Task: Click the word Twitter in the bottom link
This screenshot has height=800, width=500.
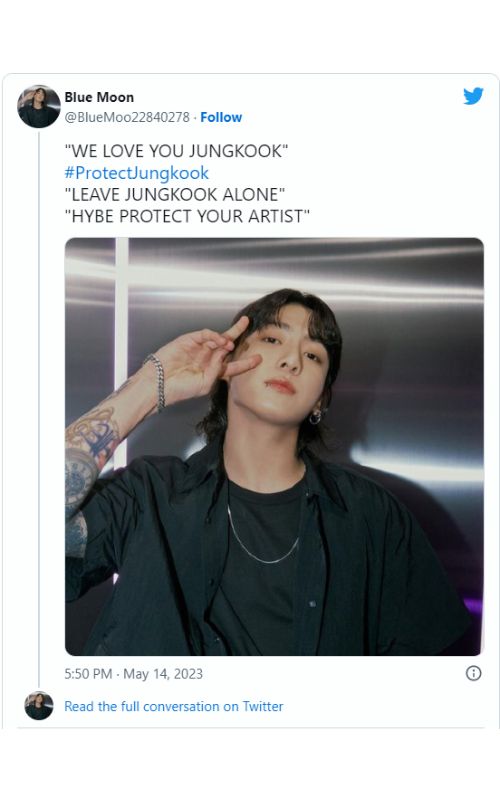Action: 262,707
